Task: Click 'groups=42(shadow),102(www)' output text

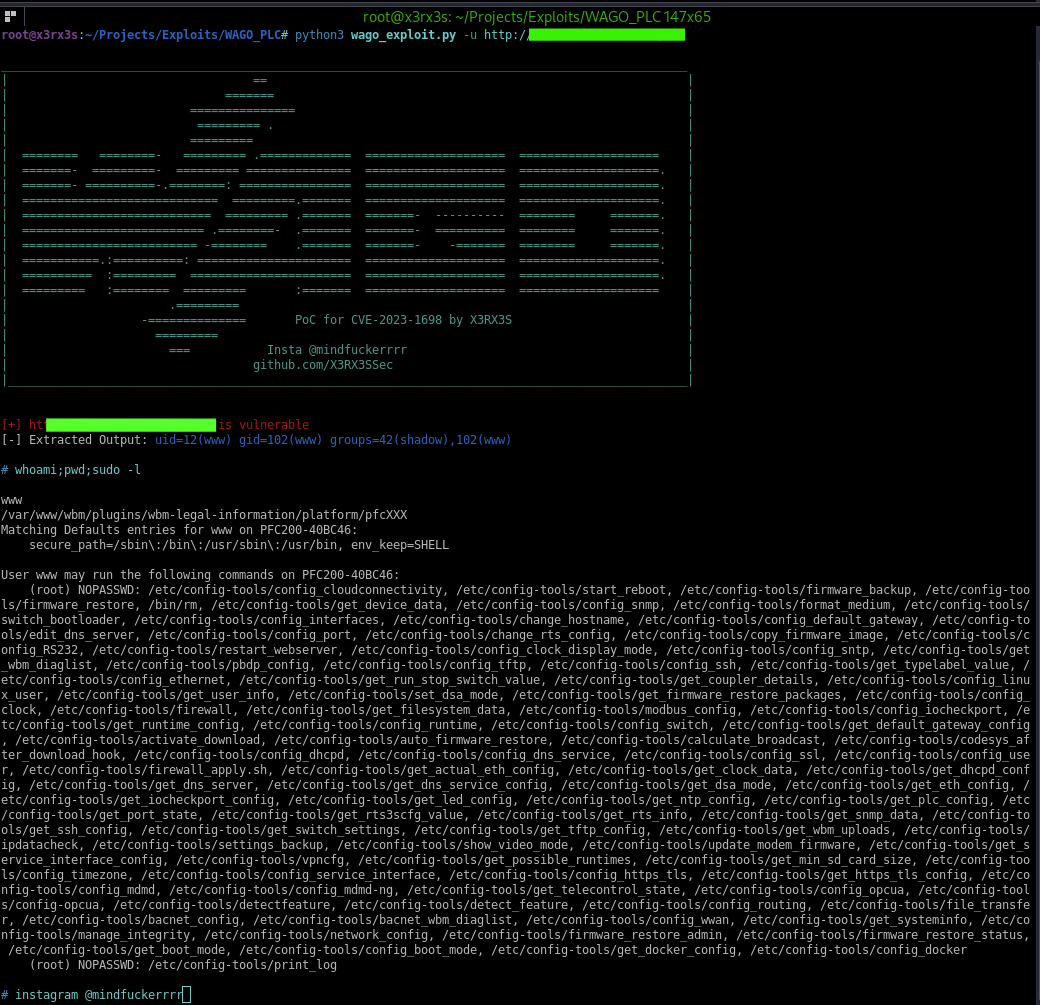Action: [421, 440]
